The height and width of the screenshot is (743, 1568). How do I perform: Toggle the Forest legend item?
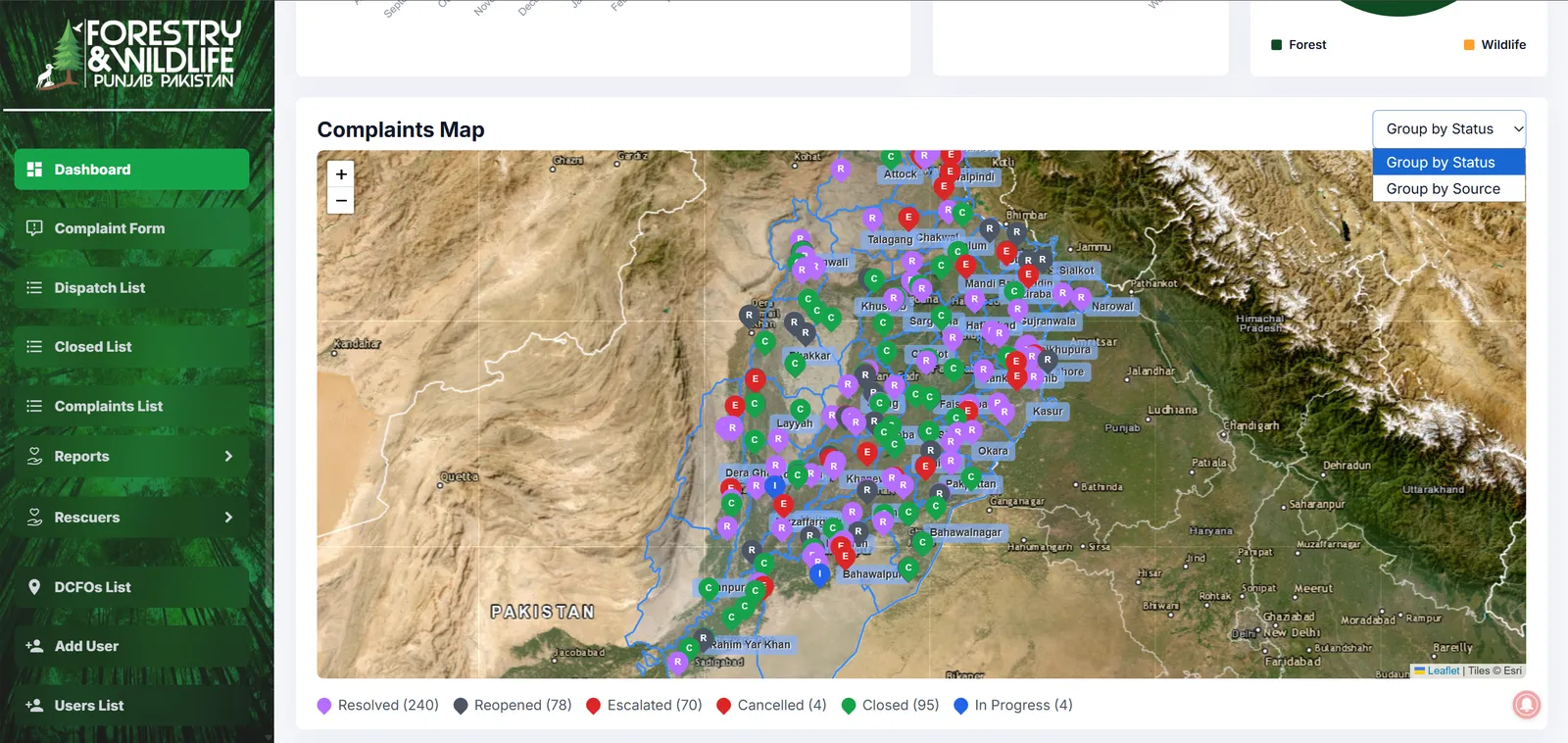[x=1298, y=45]
